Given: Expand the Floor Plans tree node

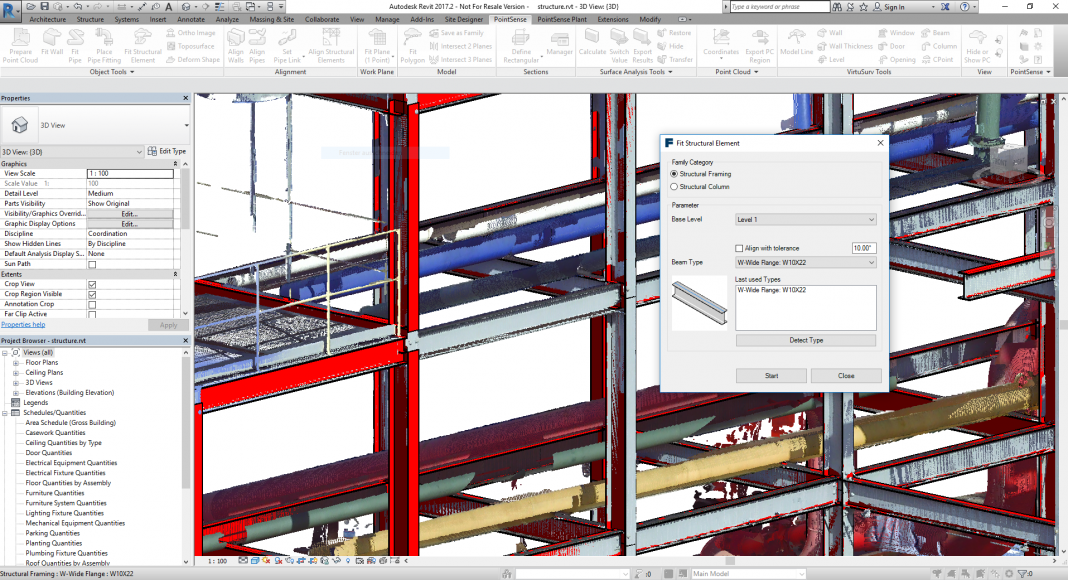Looking at the screenshot, I should pyautogui.click(x=16, y=363).
